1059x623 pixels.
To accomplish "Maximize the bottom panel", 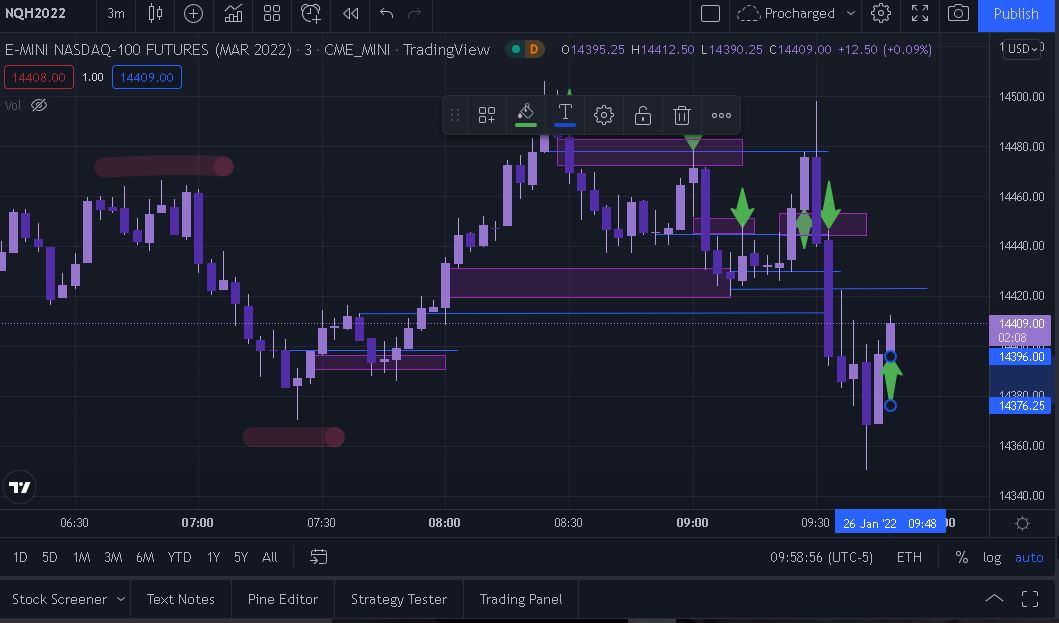I will (1030, 599).
